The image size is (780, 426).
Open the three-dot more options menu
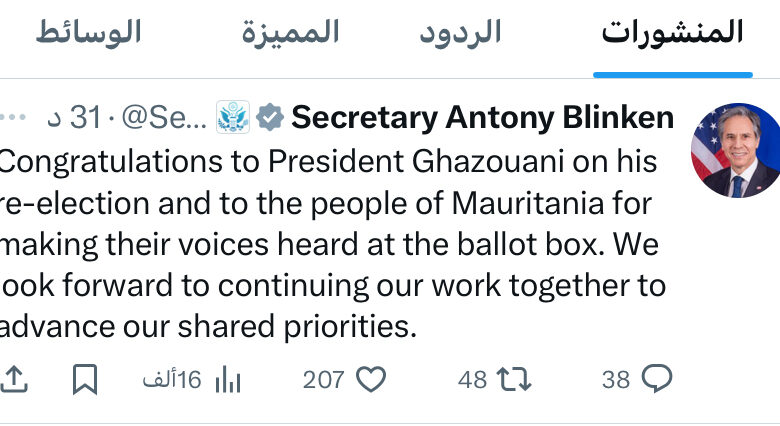pyautogui.click(x=13, y=117)
